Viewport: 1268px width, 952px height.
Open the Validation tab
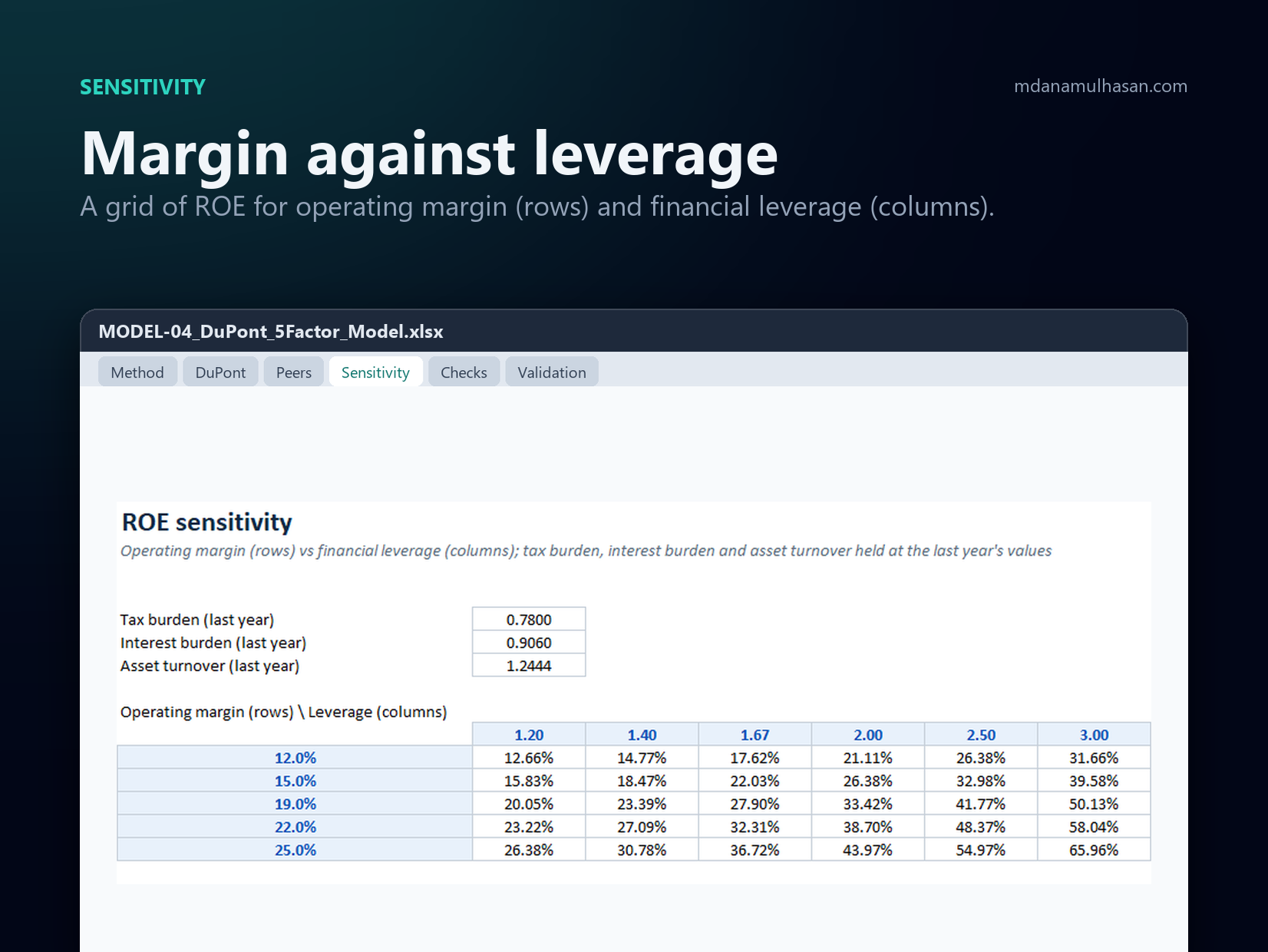click(x=552, y=372)
